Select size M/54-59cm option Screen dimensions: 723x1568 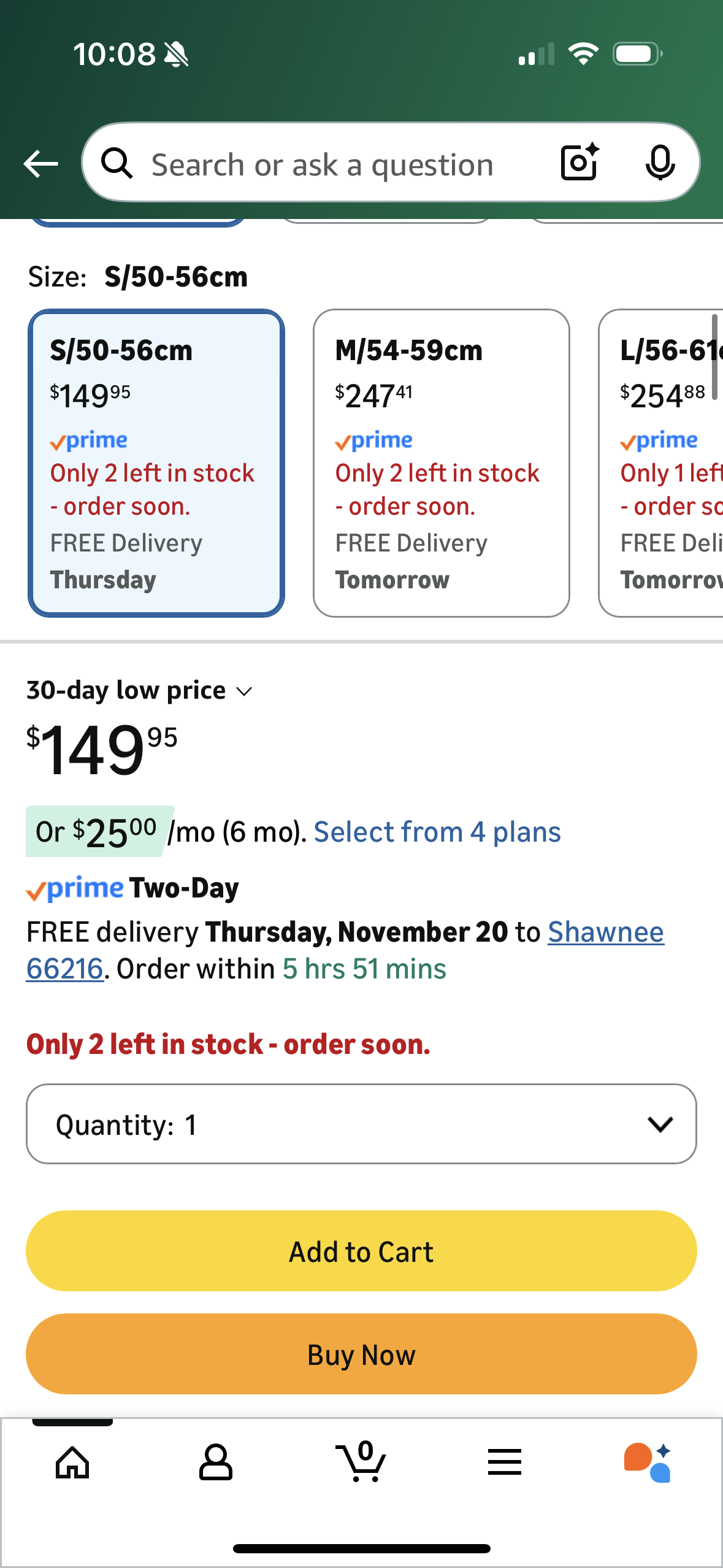point(442,463)
